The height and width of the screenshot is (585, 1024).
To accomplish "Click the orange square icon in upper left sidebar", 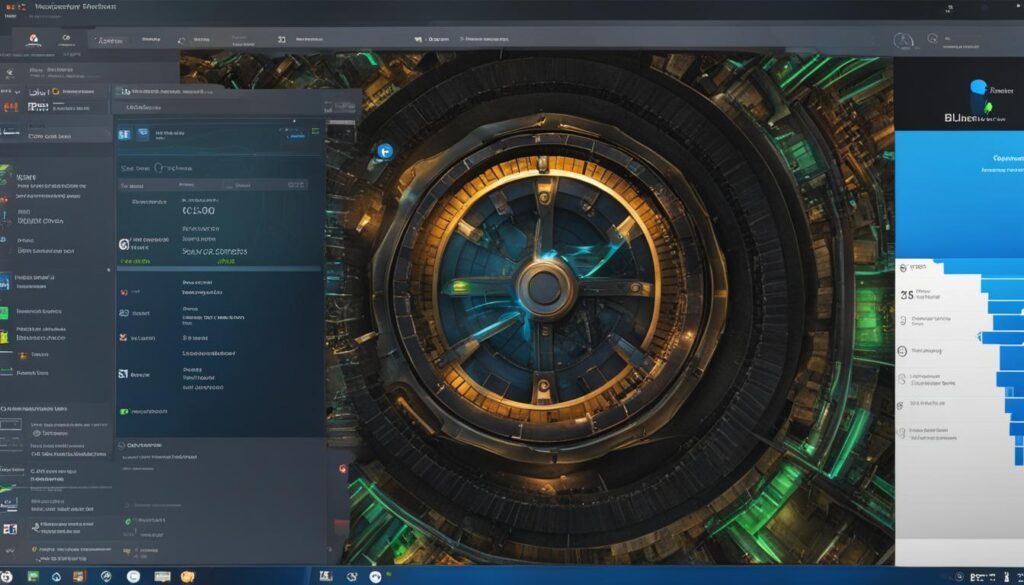I will click(55, 92).
